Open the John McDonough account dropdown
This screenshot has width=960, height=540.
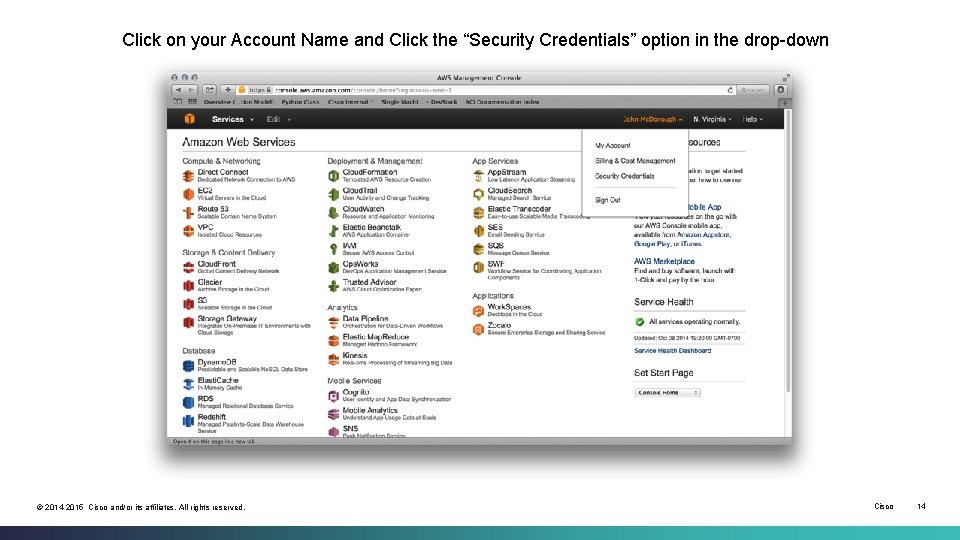tap(653, 119)
